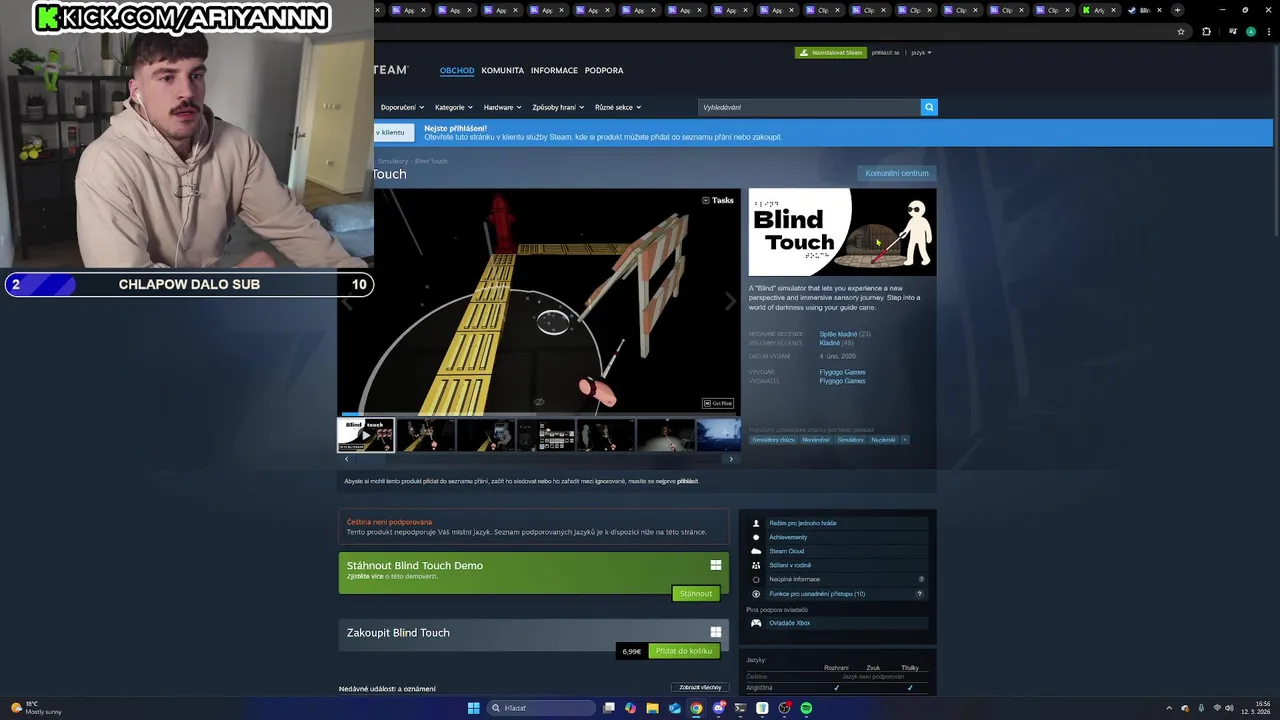Click the help icon beside Neúplné informace
The height and width of the screenshot is (720, 1280).
coord(921,579)
